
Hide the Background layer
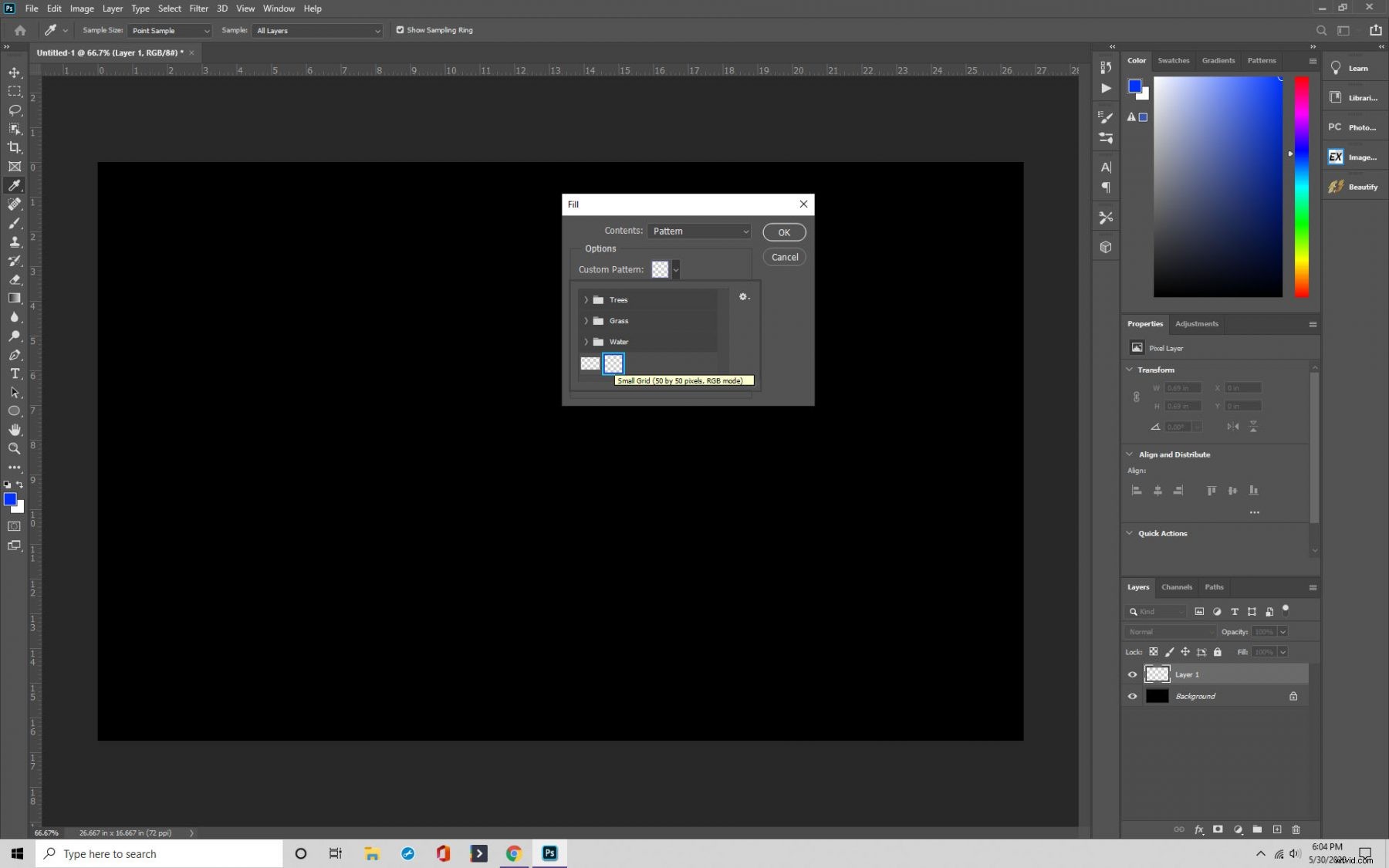pyautogui.click(x=1132, y=696)
